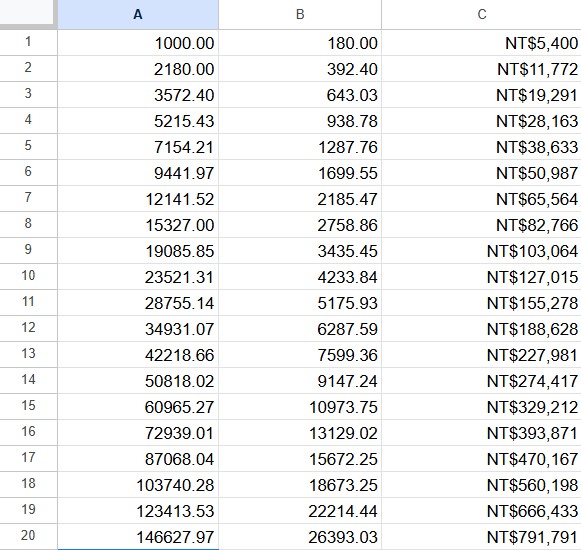581x550 pixels.
Task: Select column A header
Action: coord(138,14)
